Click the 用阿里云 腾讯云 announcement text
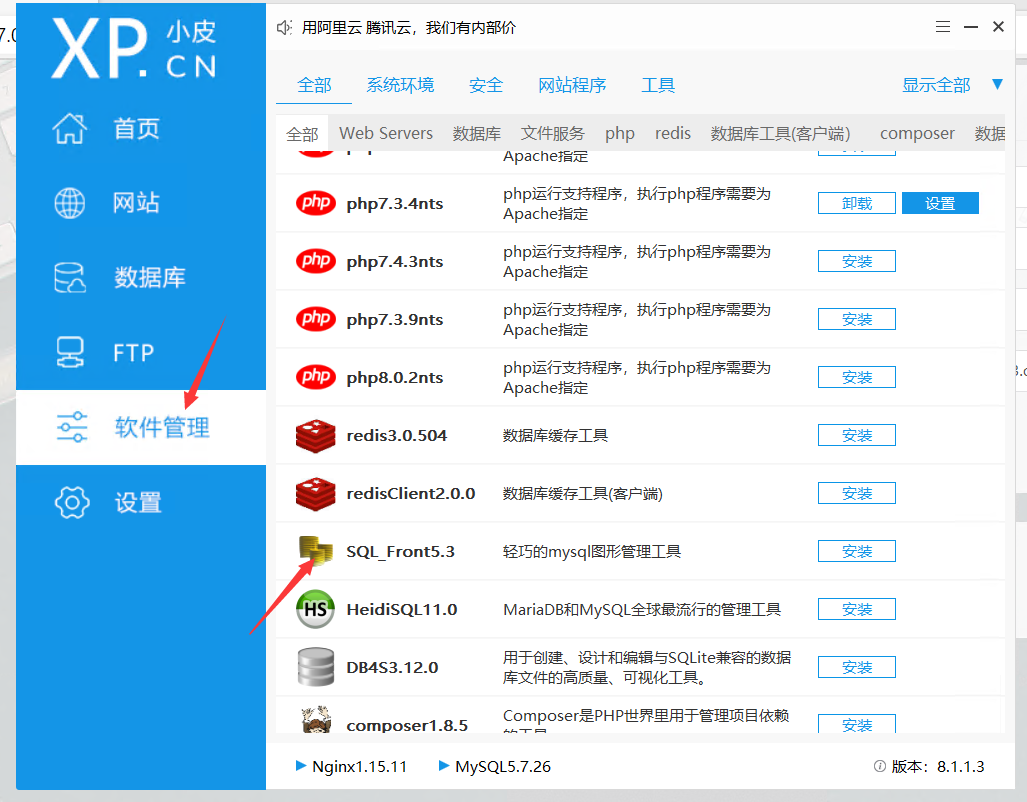 tap(409, 28)
